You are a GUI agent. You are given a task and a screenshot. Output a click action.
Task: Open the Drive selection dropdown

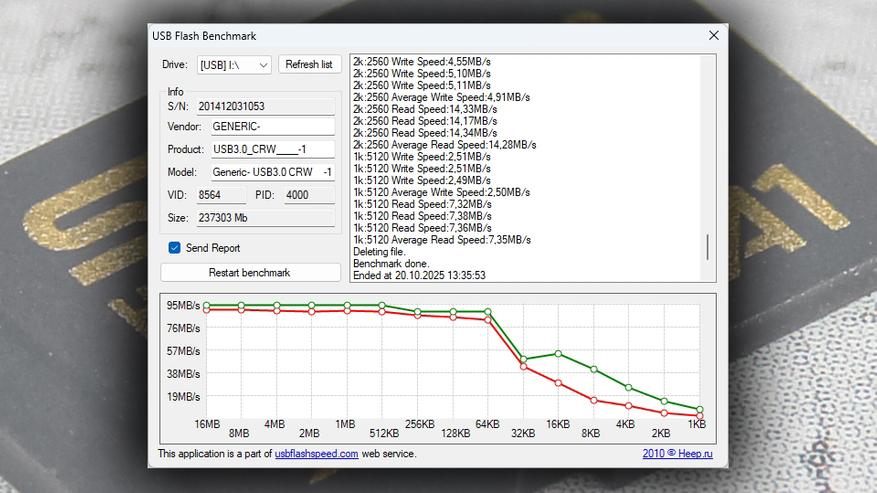coord(234,65)
